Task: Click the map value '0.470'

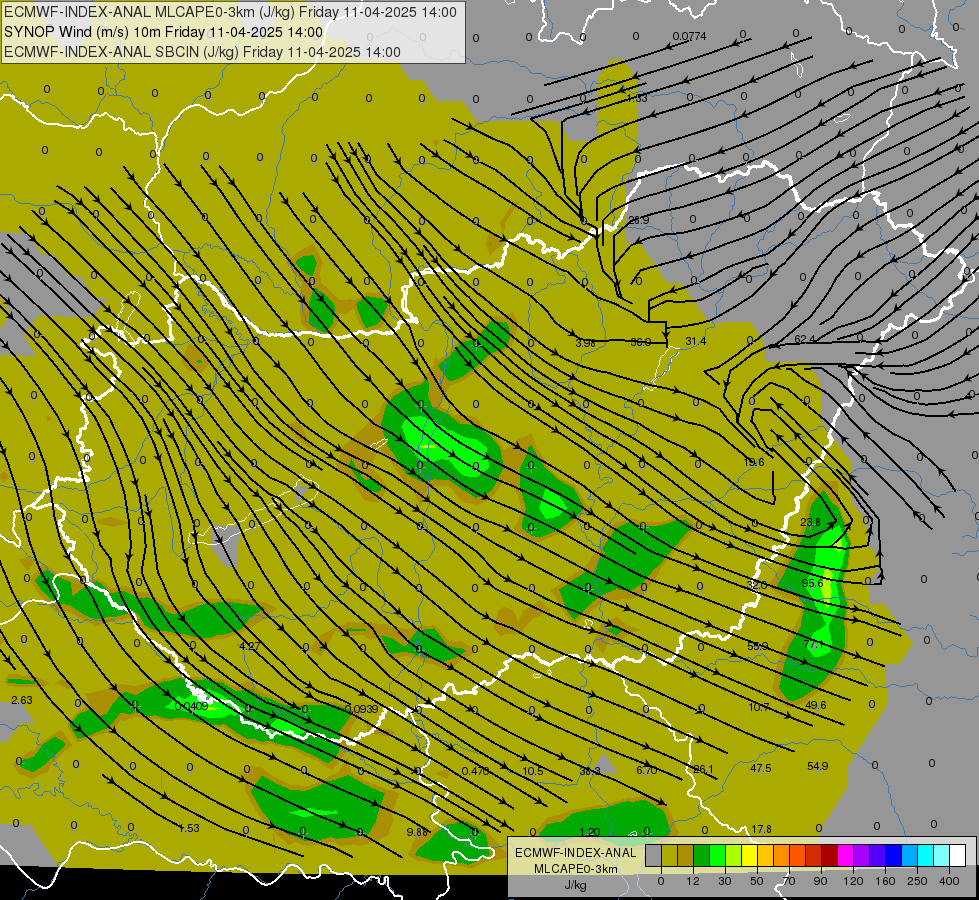Action: click(x=475, y=771)
